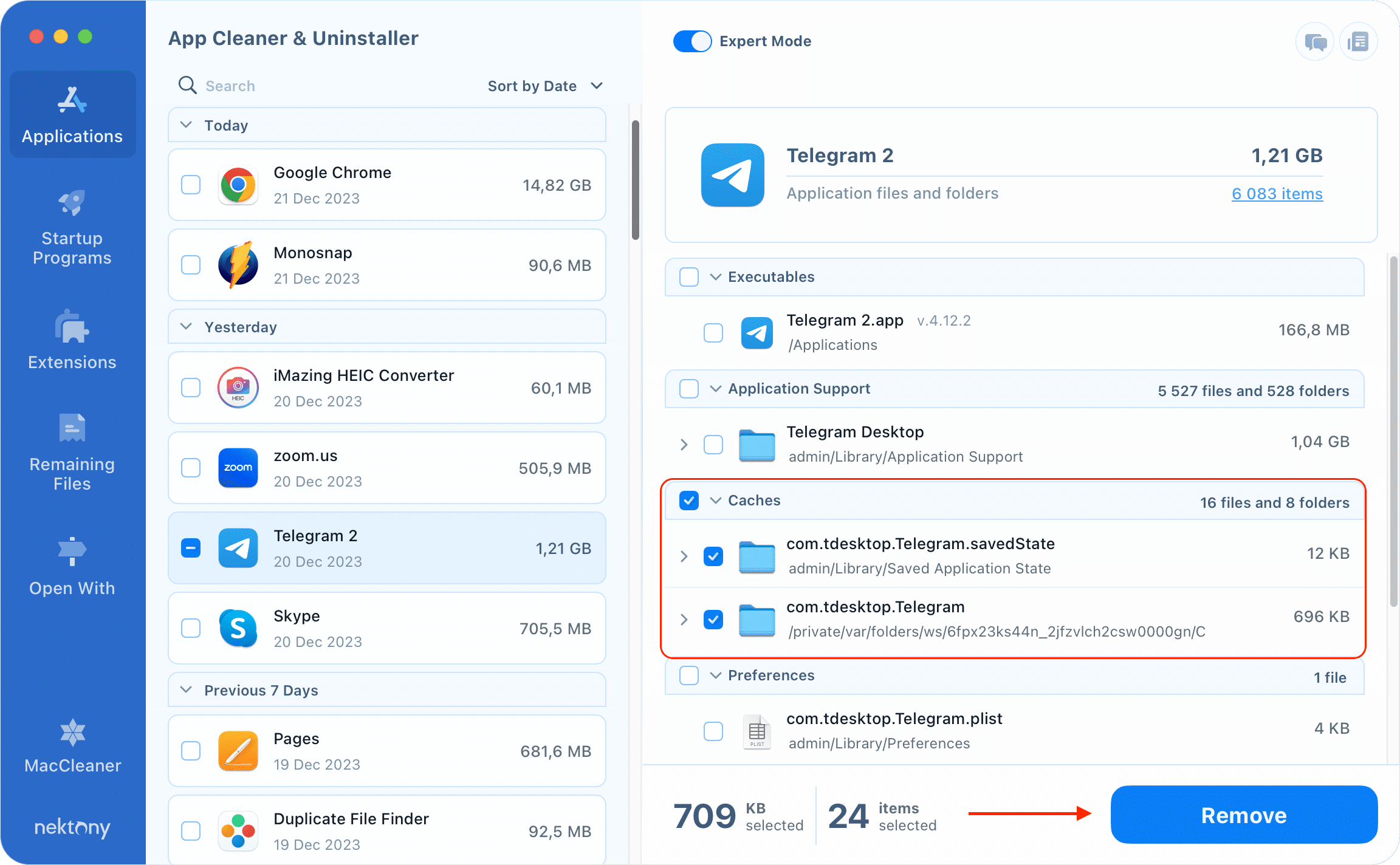Click the Open With signpost icon
Image resolution: width=1400 pixels, height=865 pixels.
click(71, 550)
